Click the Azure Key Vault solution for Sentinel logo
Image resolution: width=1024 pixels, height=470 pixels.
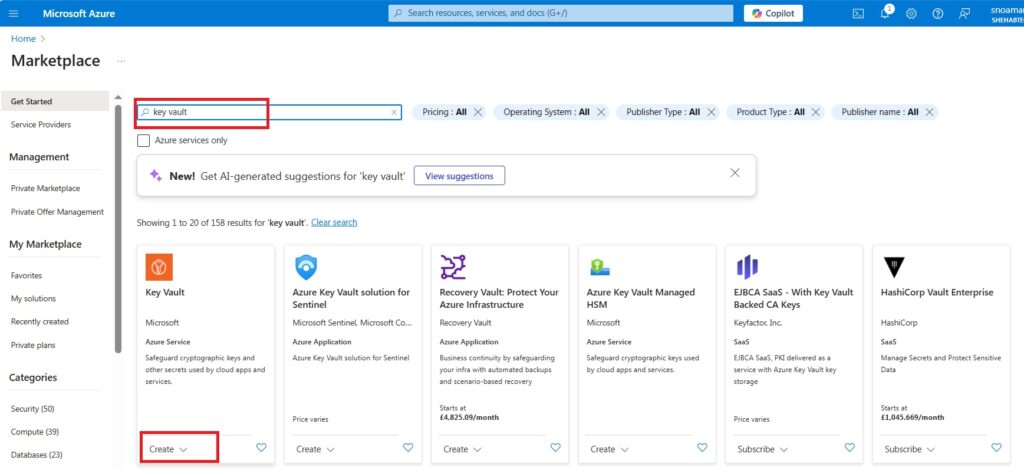pyautogui.click(x=306, y=267)
